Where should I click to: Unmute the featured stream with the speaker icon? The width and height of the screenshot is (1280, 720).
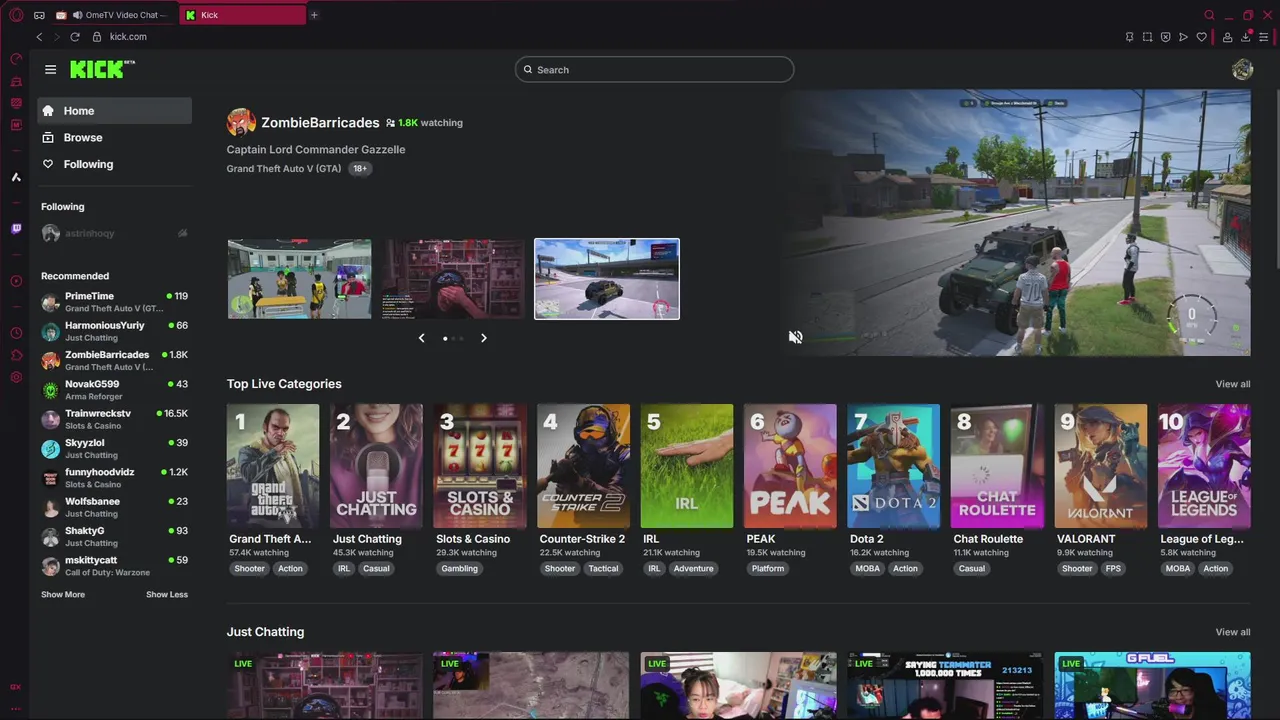[795, 337]
